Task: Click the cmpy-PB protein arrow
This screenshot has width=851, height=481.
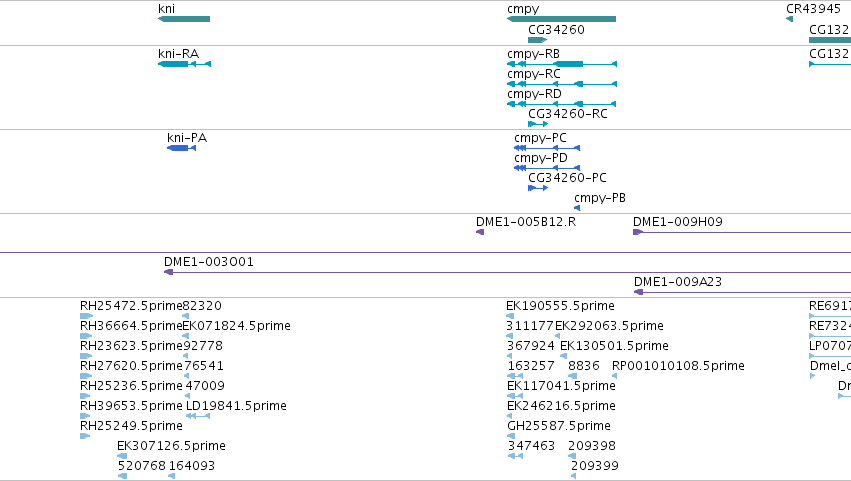Action: 577,208
